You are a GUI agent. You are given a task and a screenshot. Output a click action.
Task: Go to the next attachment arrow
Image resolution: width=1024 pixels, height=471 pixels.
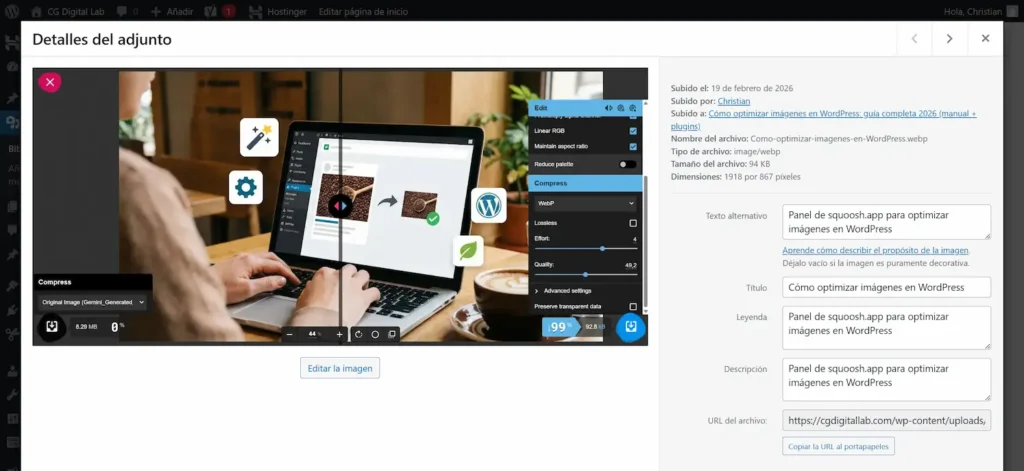[x=949, y=39]
